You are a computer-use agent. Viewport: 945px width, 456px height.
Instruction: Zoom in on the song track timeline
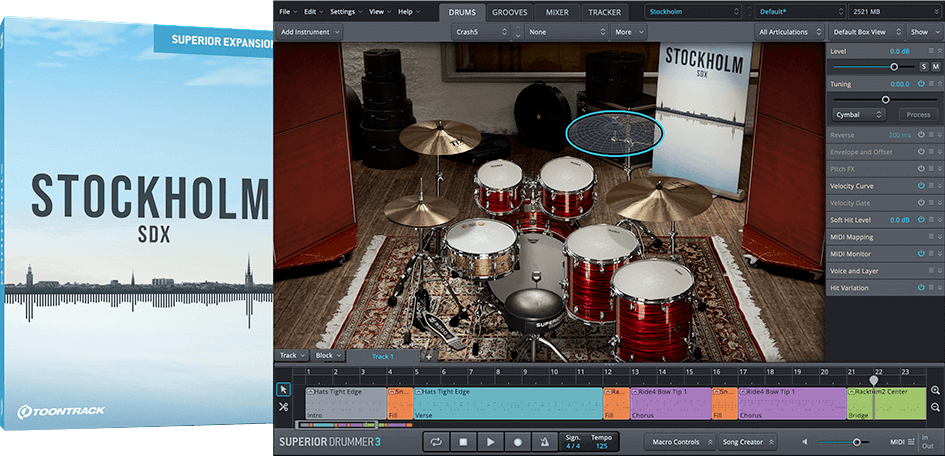click(x=935, y=390)
